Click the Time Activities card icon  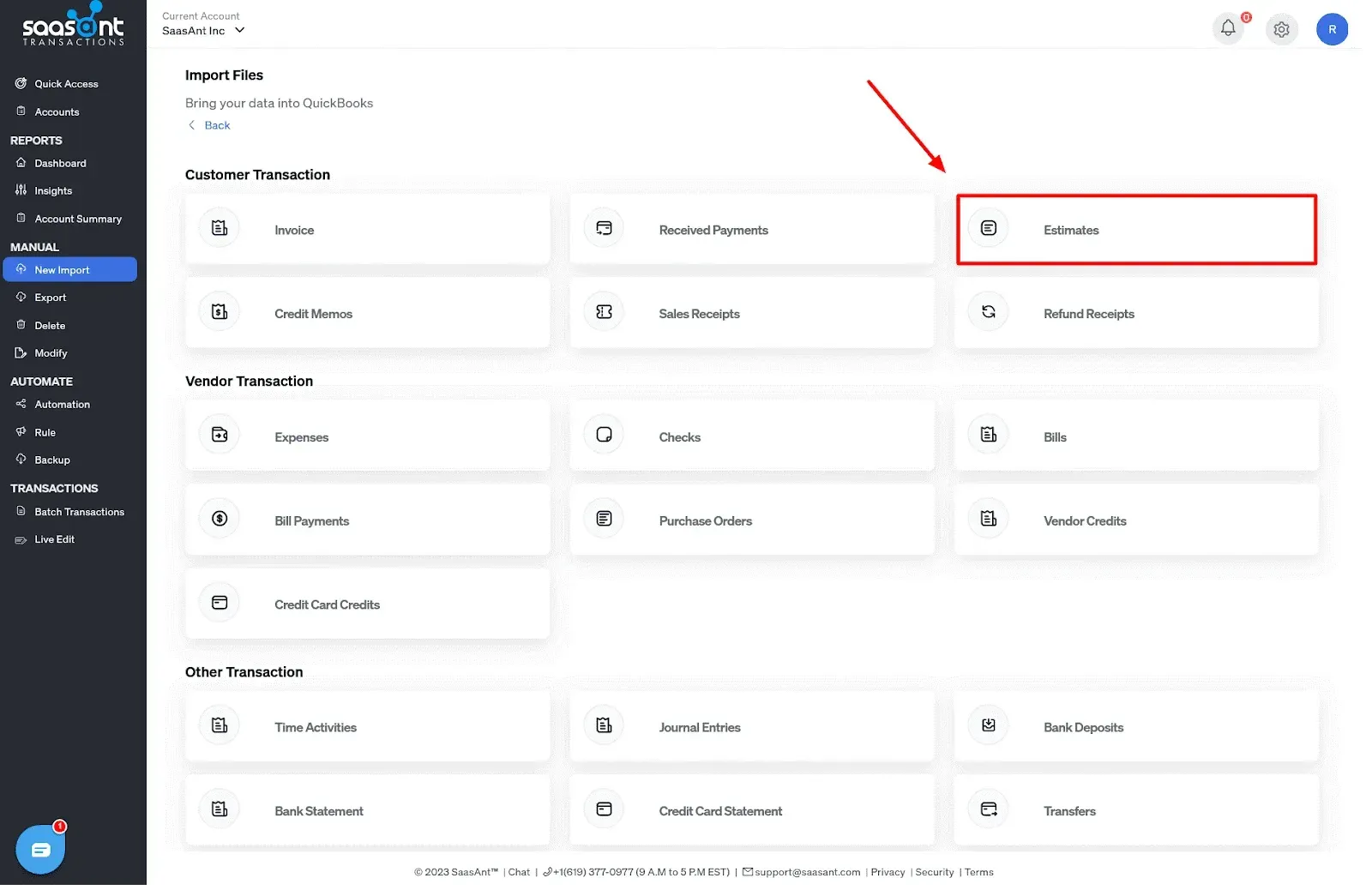pos(220,725)
